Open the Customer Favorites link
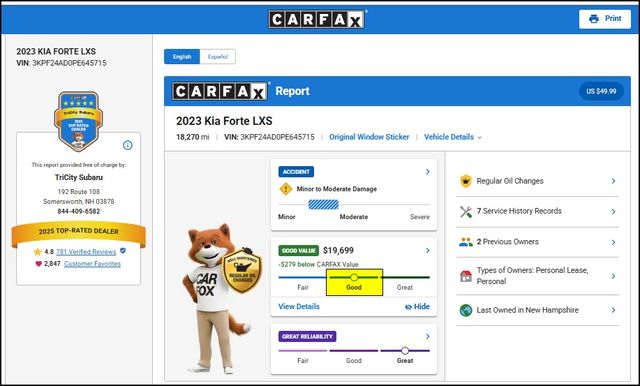The height and width of the screenshot is (386, 640). pos(92,264)
